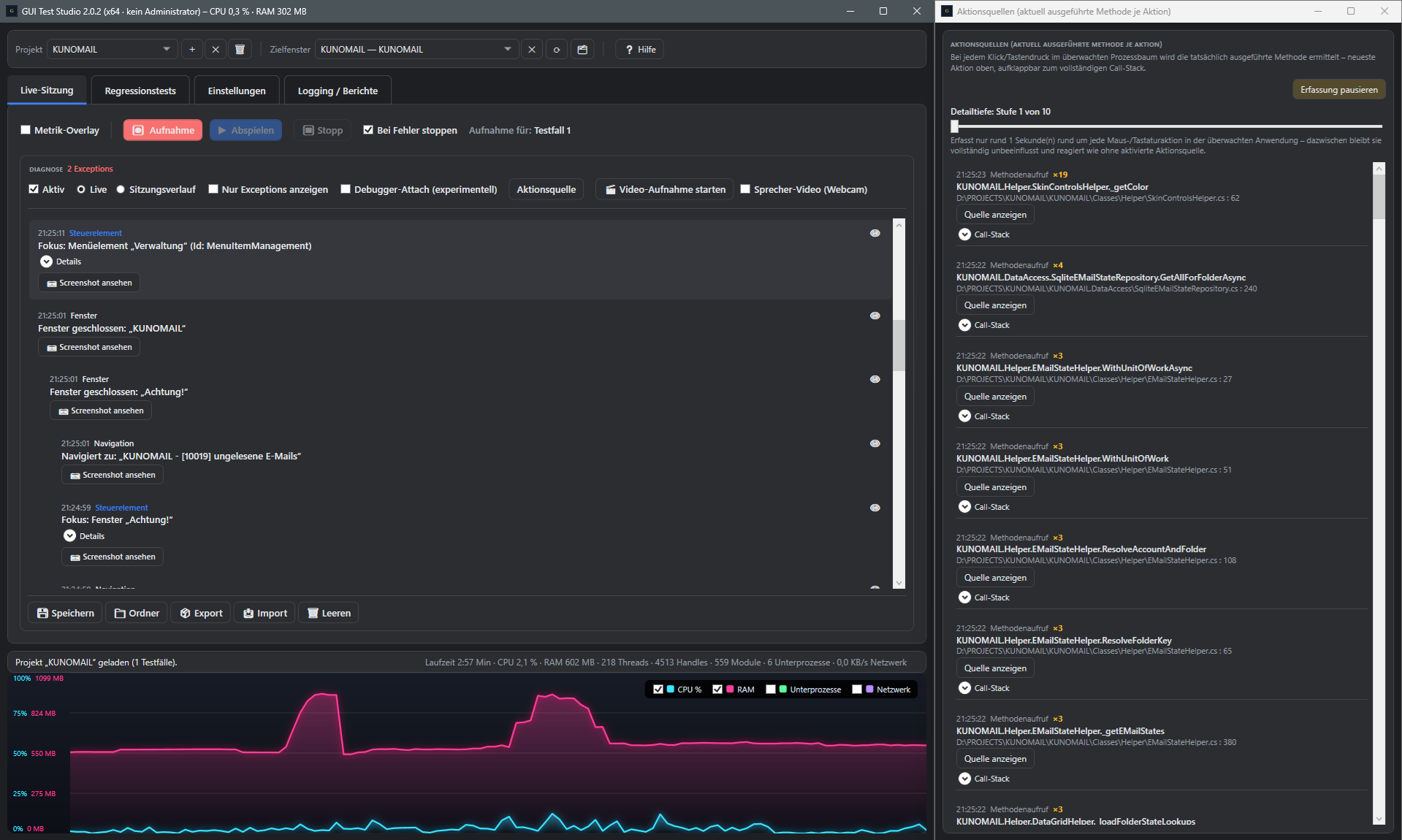Screen dimensions: 1402x840
Task: Expand Details under 'Fokus: Fenster Achtung!'
Action: click(x=69, y=536)
